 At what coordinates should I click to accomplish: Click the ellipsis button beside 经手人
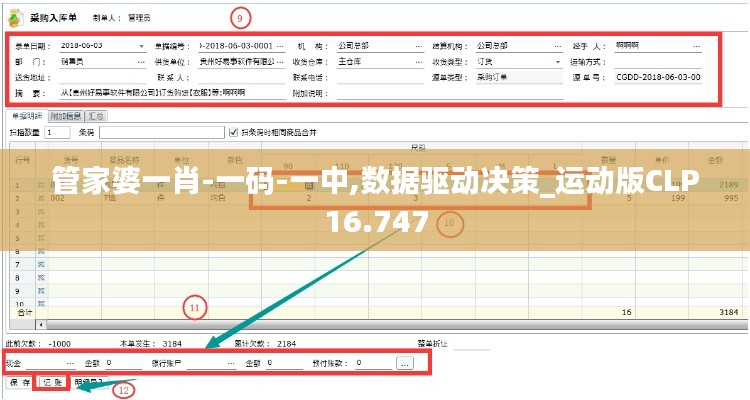click(x=697, y=46)
